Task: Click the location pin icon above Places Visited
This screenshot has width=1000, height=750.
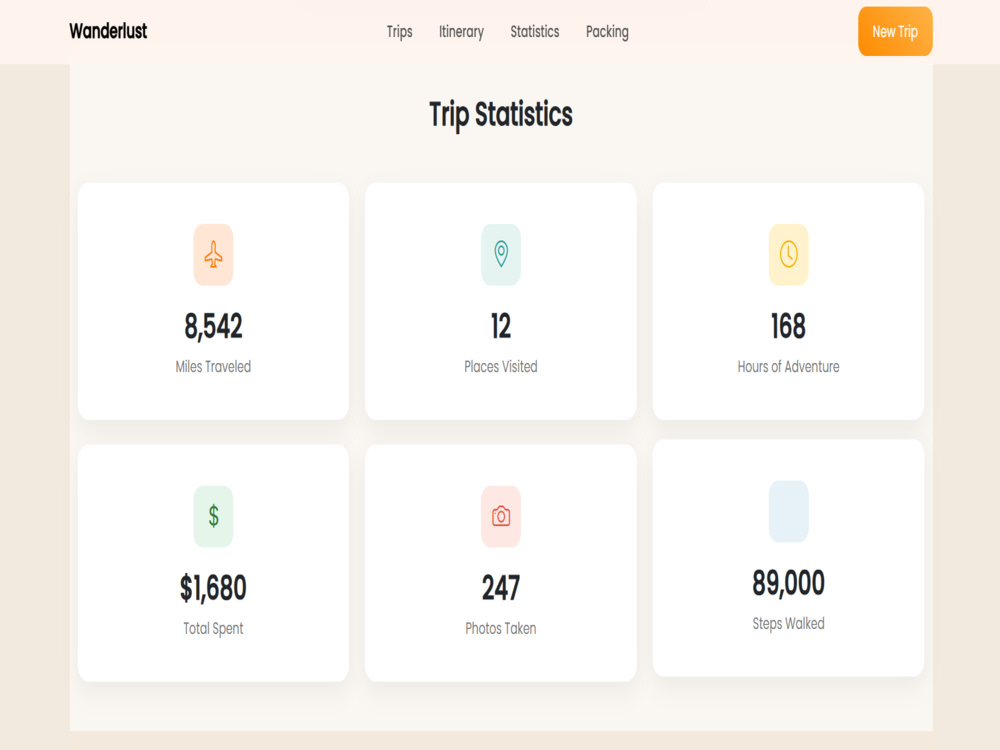Action: (x=501, y=254)
